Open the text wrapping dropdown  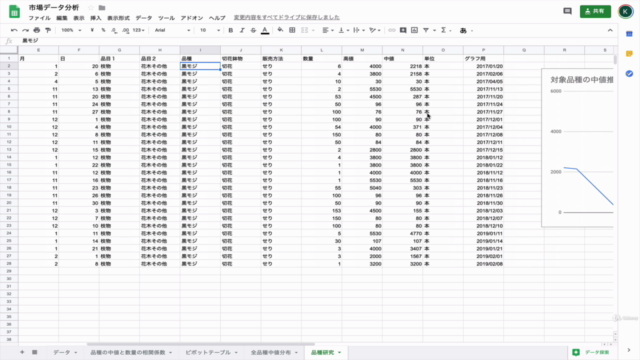coord(359,30)
